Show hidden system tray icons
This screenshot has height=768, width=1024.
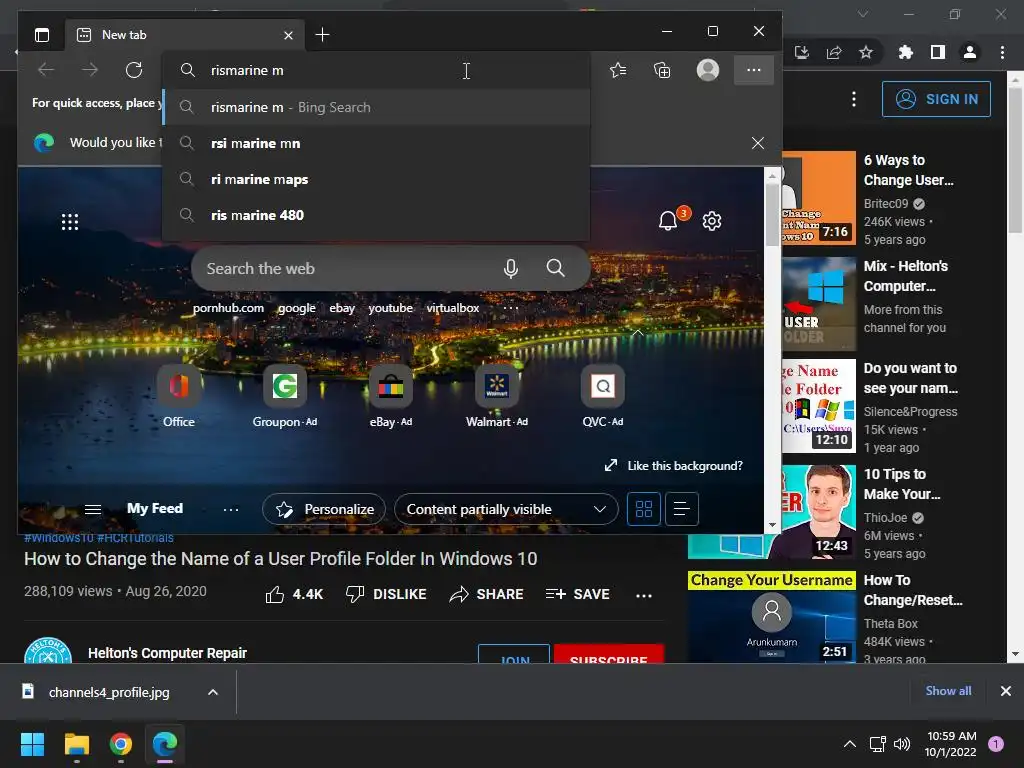(x=850, y=744)
